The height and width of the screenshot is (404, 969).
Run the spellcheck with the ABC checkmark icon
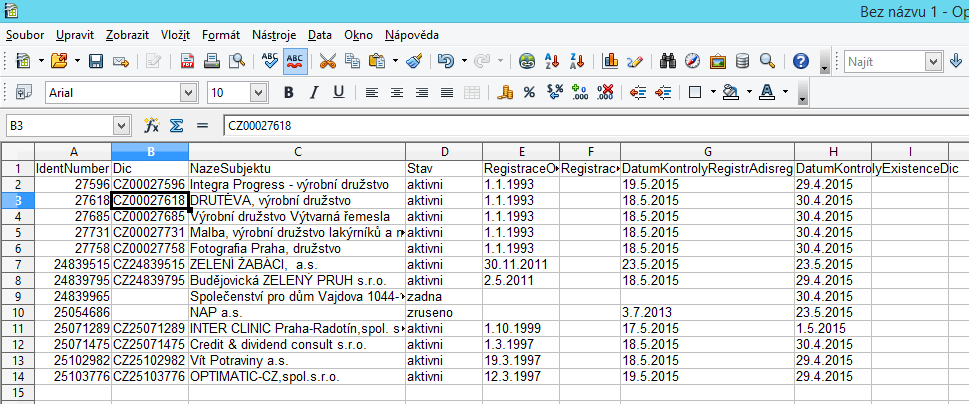pyautogui.click(x=270, y=61)
